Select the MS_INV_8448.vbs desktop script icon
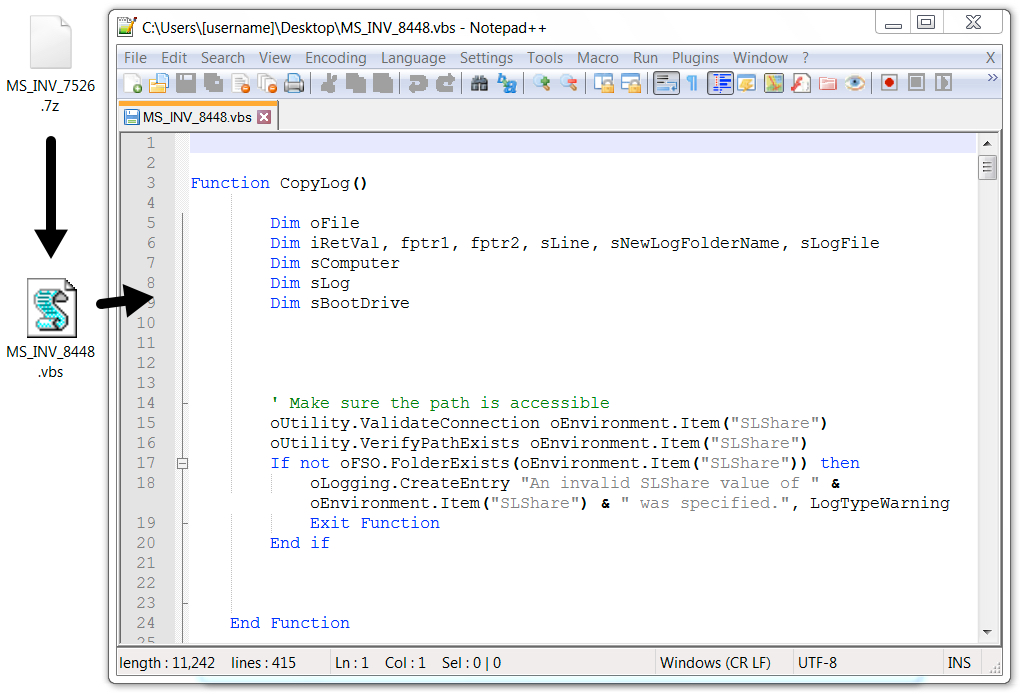The image size is (1020, 697). pyautogui.click(x=51, y=329)
